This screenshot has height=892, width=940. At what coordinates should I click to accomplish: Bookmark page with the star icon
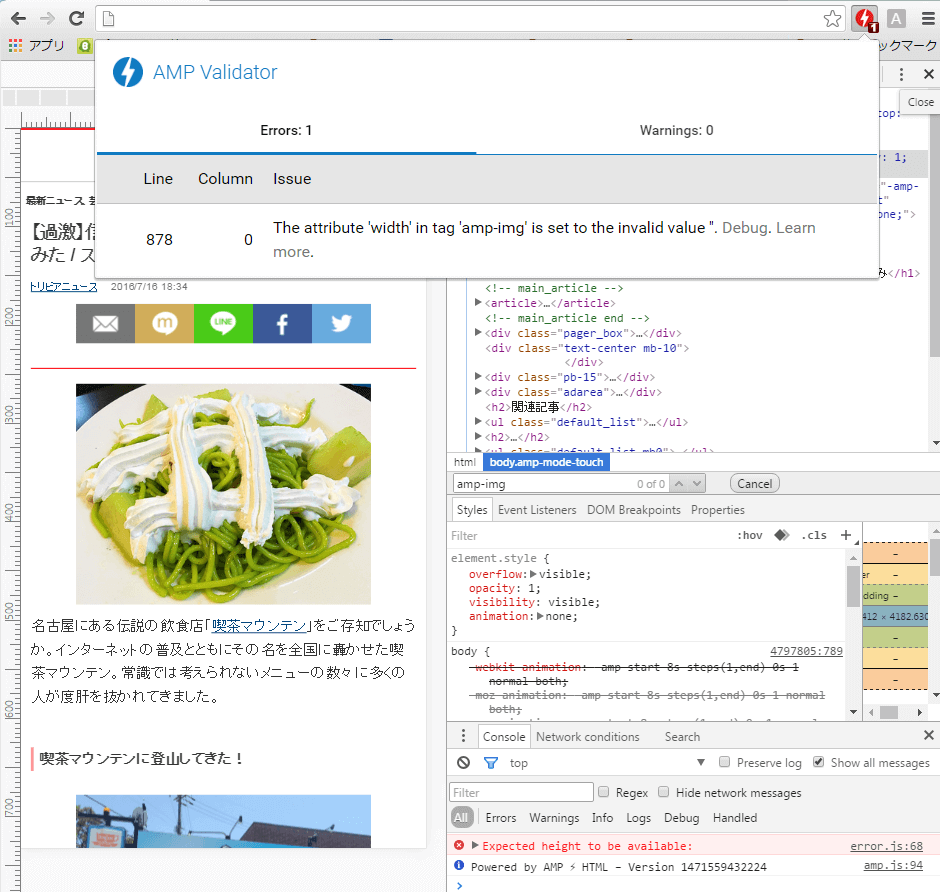tap(832, 19)
